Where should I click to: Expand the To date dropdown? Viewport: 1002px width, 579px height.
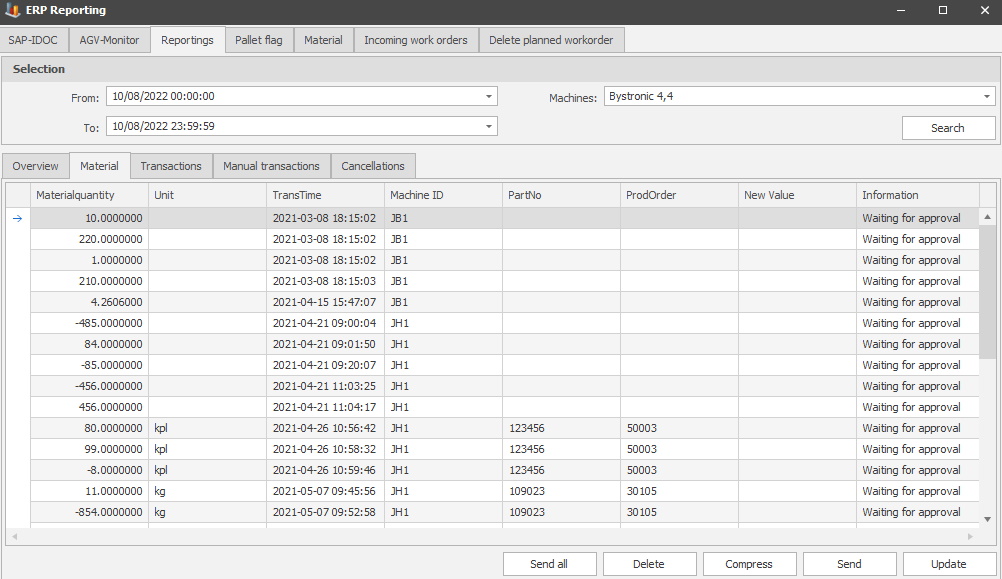point(489,127)
